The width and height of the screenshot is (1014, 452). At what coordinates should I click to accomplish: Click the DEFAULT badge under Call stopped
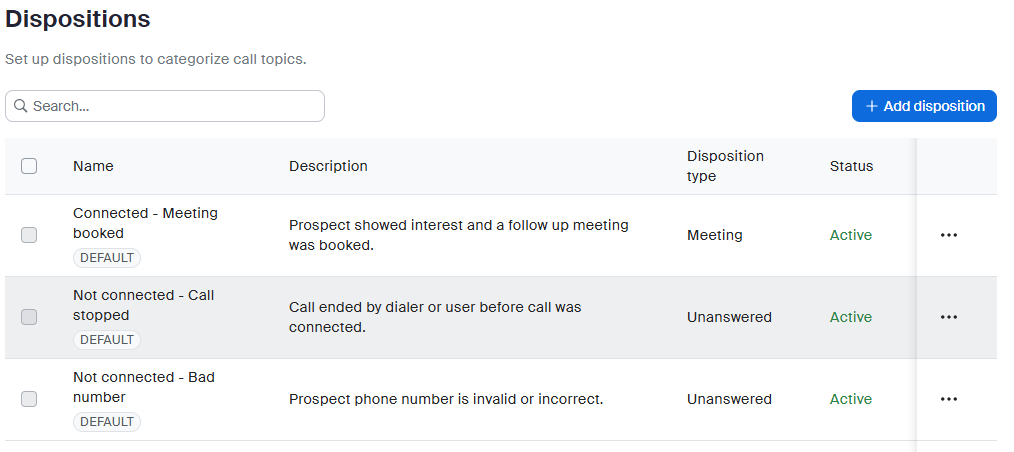107,340
